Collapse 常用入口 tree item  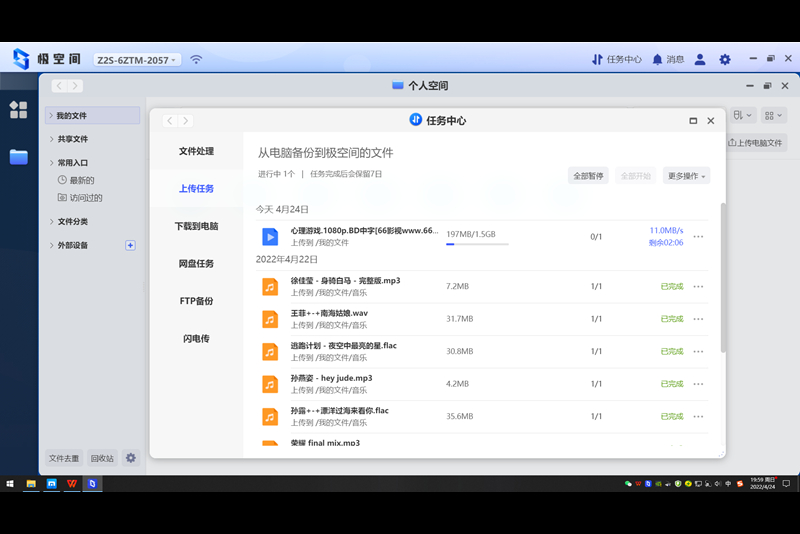point(51,163)
